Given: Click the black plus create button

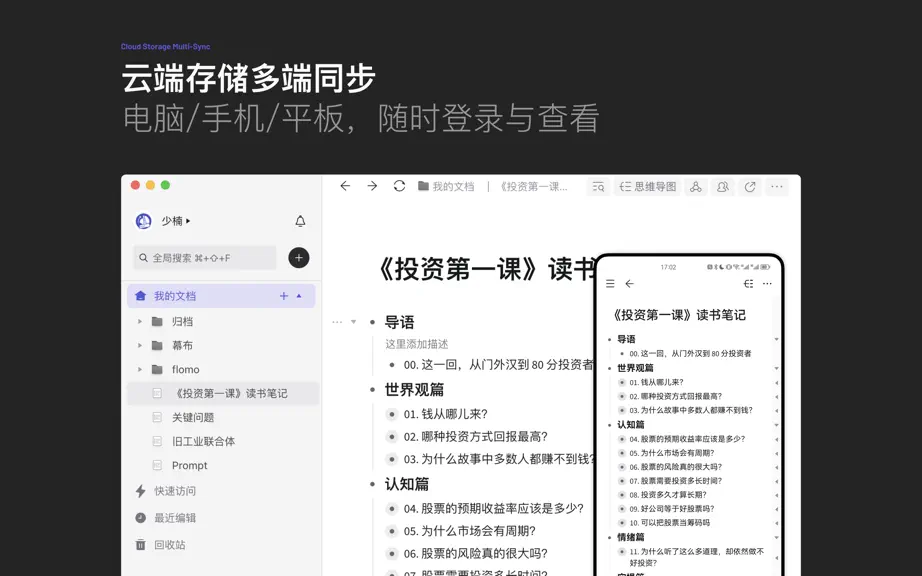Looking at the screenshot, I should [x=299, y=257].
